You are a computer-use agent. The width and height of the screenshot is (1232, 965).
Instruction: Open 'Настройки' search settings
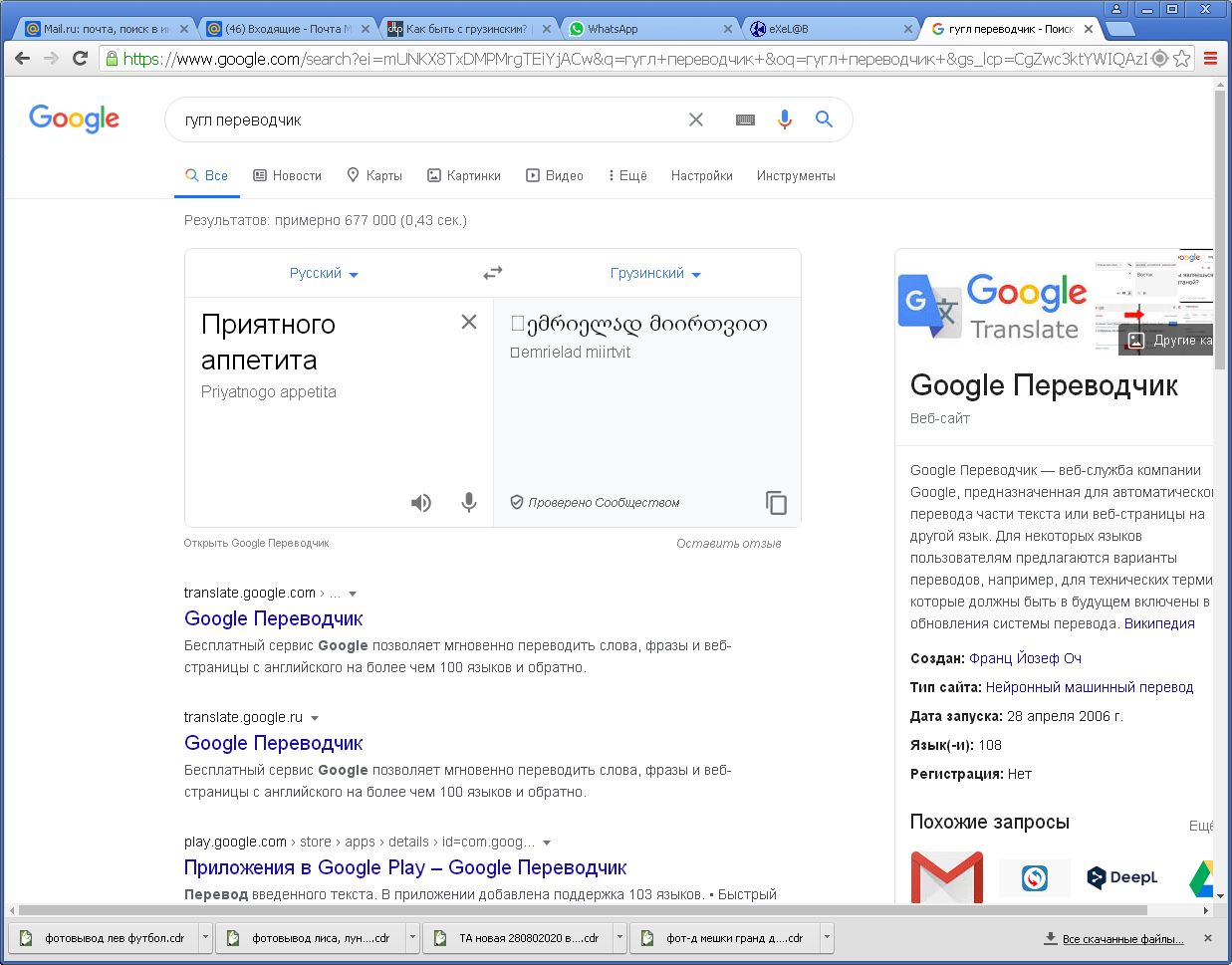click(702, 175)
